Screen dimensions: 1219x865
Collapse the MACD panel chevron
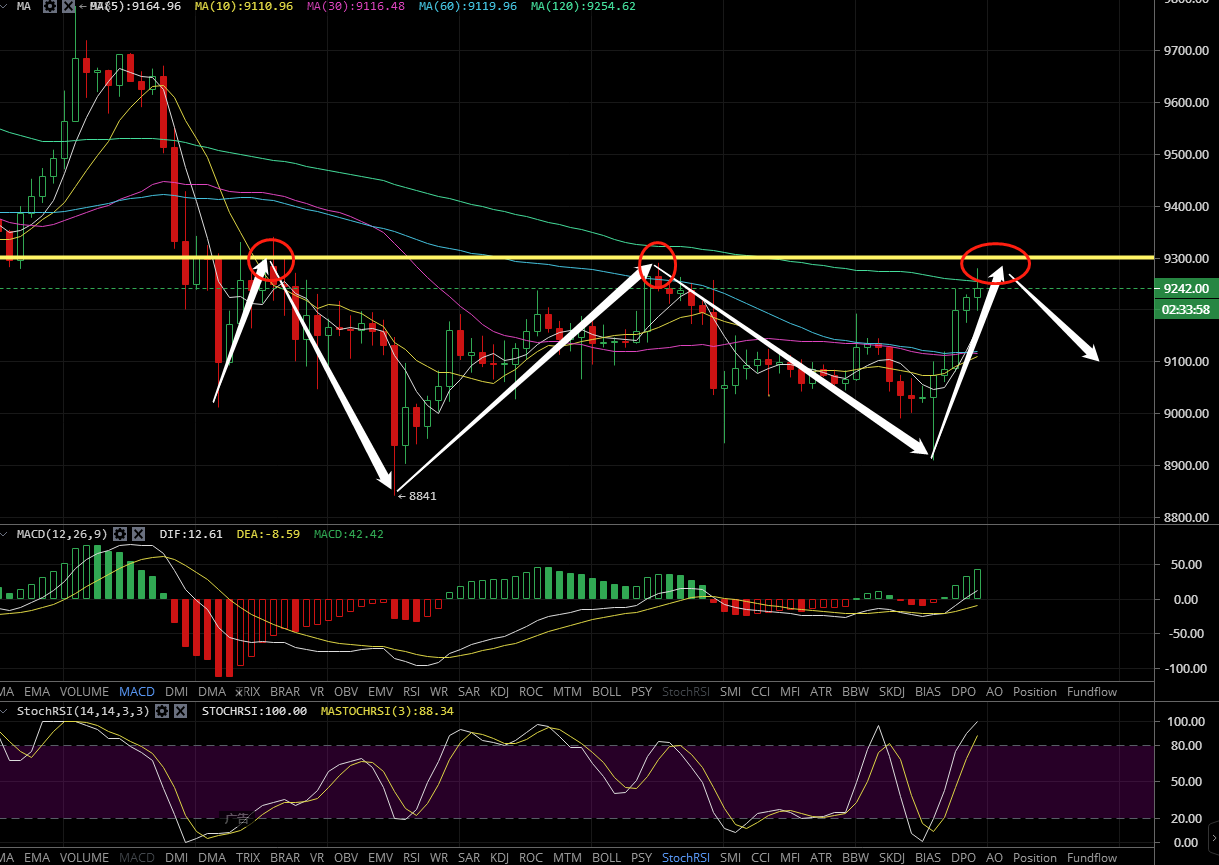(x=6, y=534)
